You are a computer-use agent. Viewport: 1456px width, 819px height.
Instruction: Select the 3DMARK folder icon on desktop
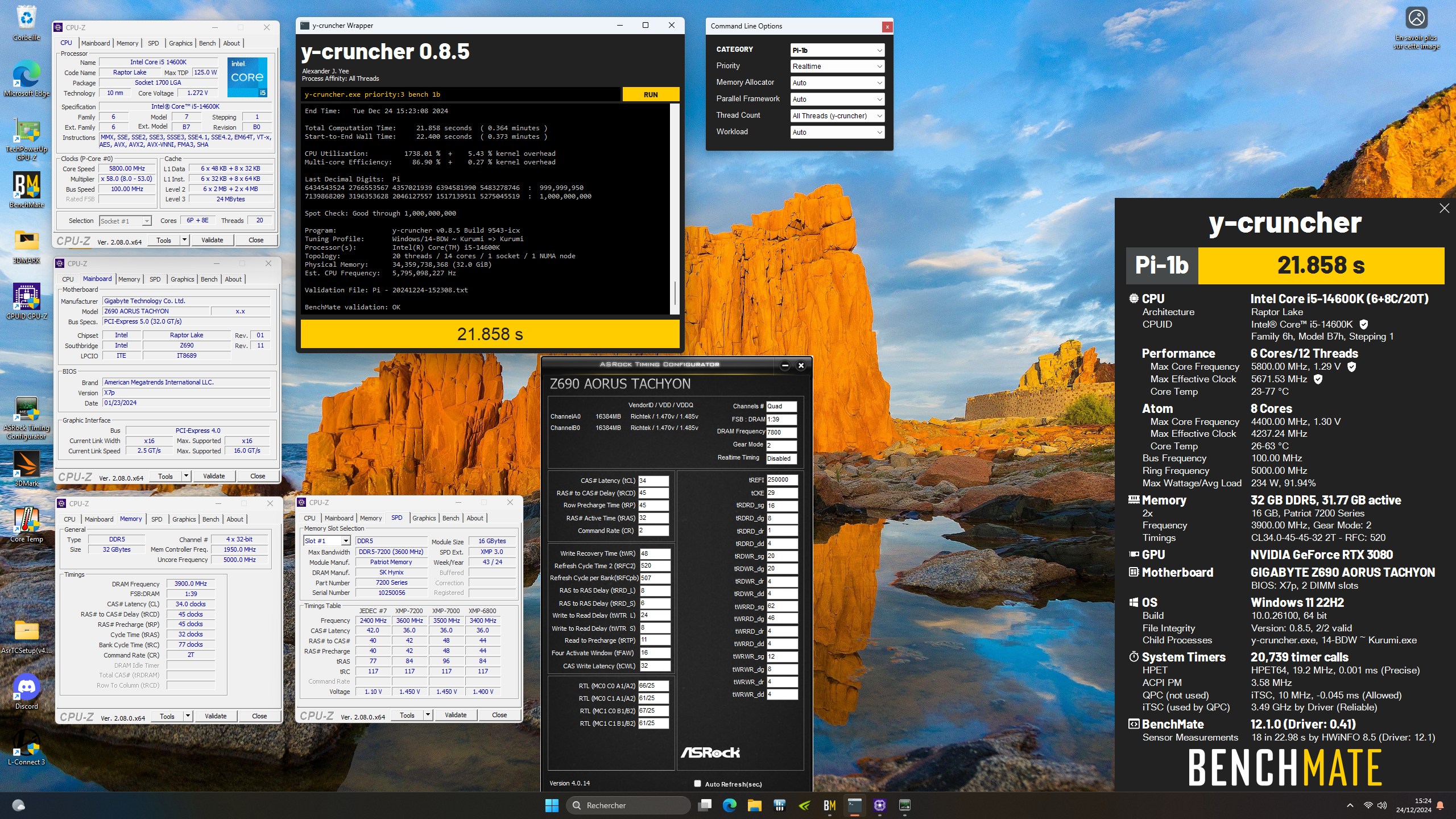pos(26,246)
